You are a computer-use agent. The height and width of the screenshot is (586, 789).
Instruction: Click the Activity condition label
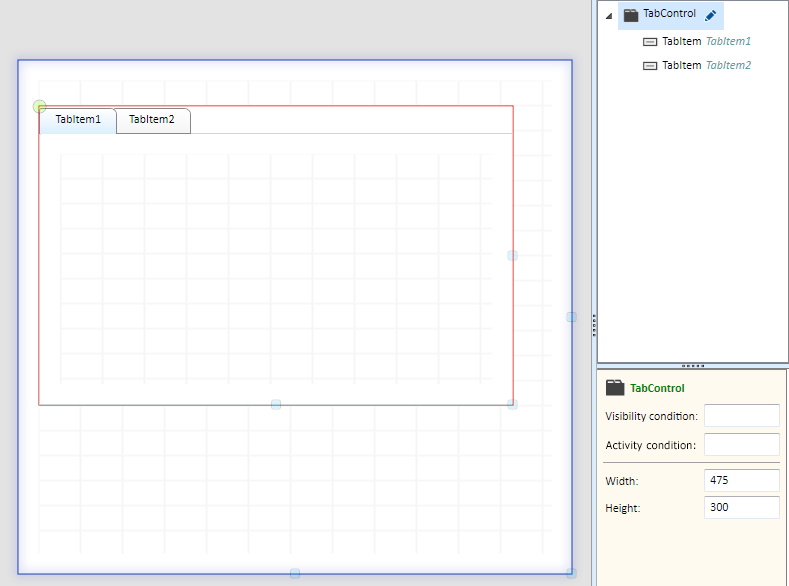click(651, 445)
